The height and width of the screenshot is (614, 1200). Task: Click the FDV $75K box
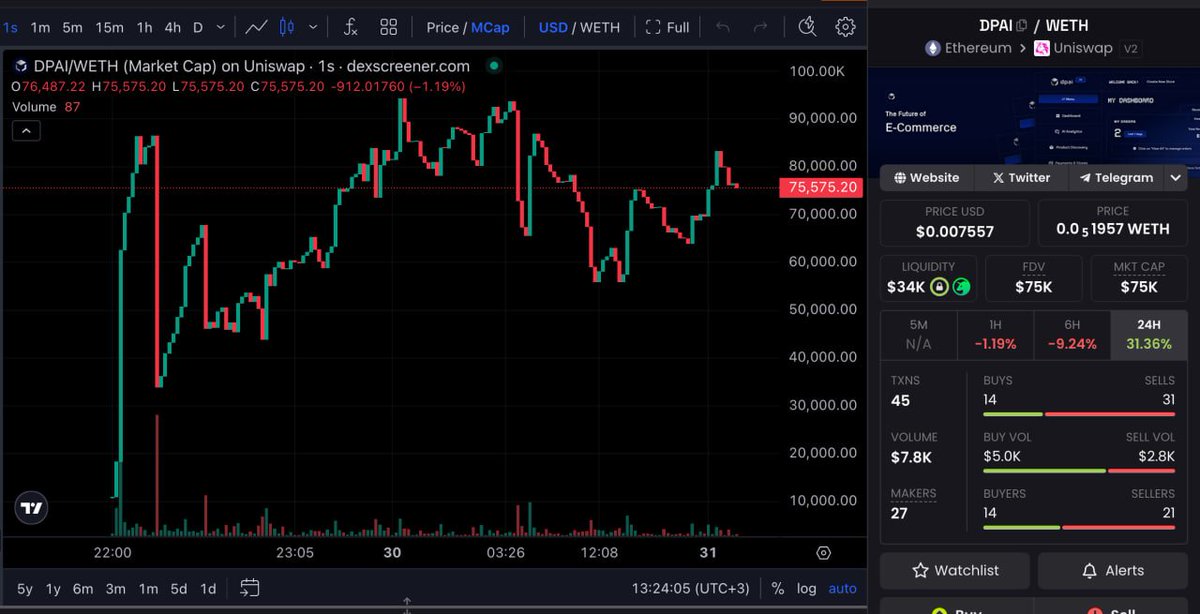point(1033,278)
